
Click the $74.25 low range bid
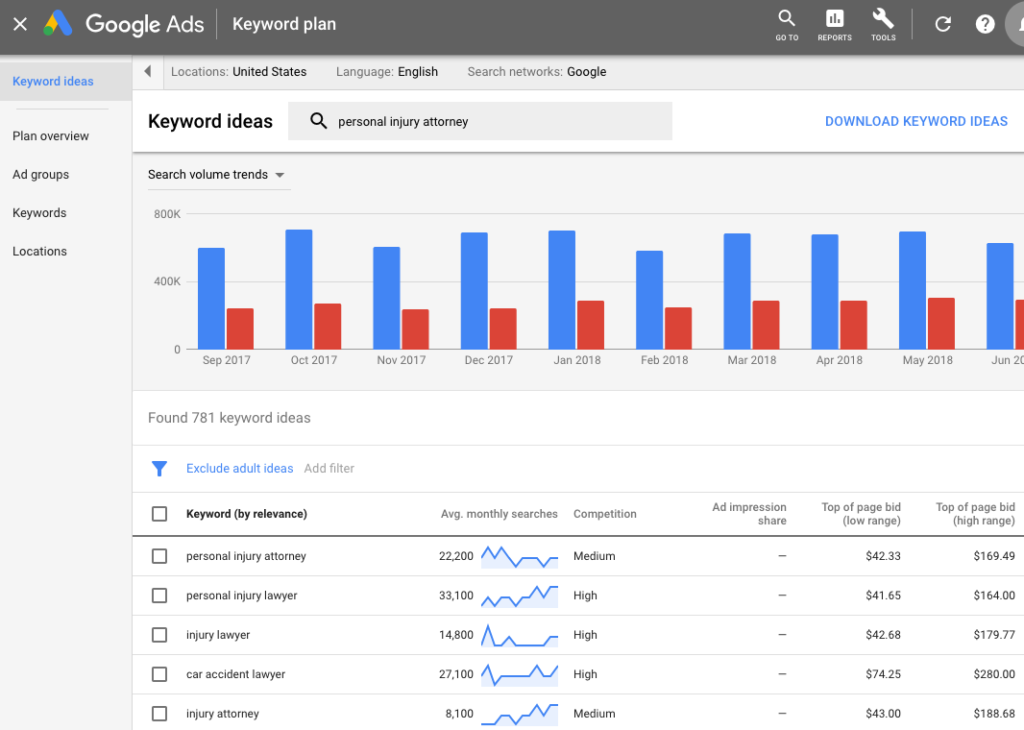click(883, 674)
